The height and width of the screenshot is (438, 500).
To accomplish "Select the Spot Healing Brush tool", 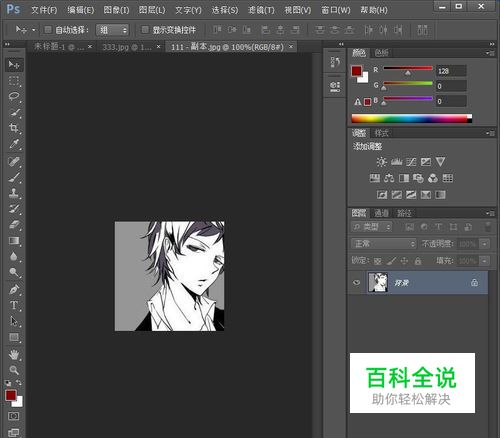I will [x=14, y=162].
